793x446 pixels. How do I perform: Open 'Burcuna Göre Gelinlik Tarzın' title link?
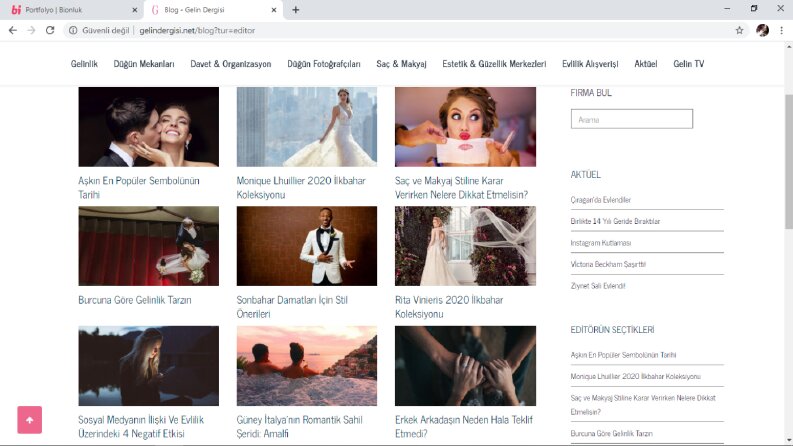135,300
